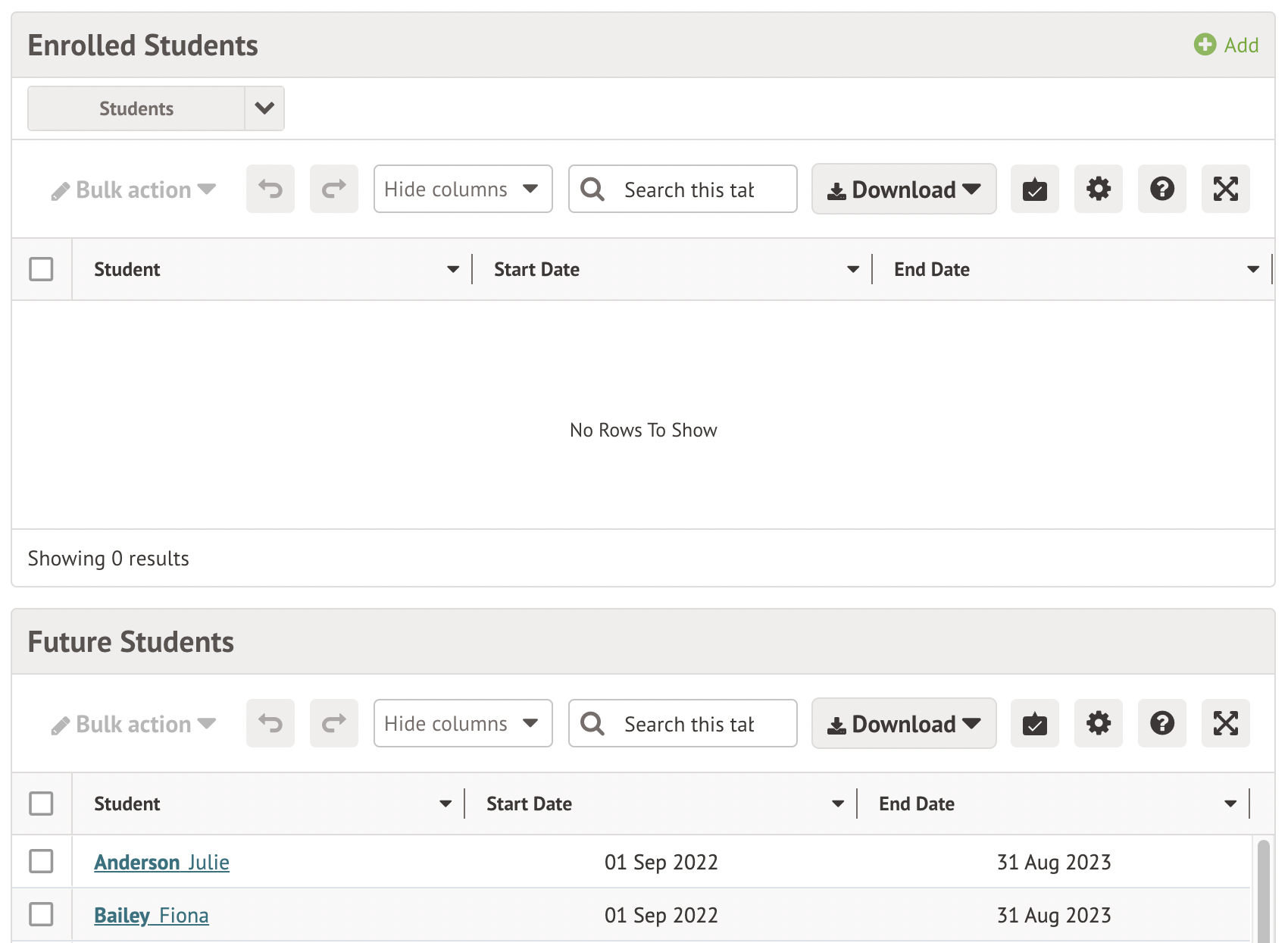
Task: Click the redo icon in Future Students toolbar
Action: pyautogui.click(x=333, y=723)
